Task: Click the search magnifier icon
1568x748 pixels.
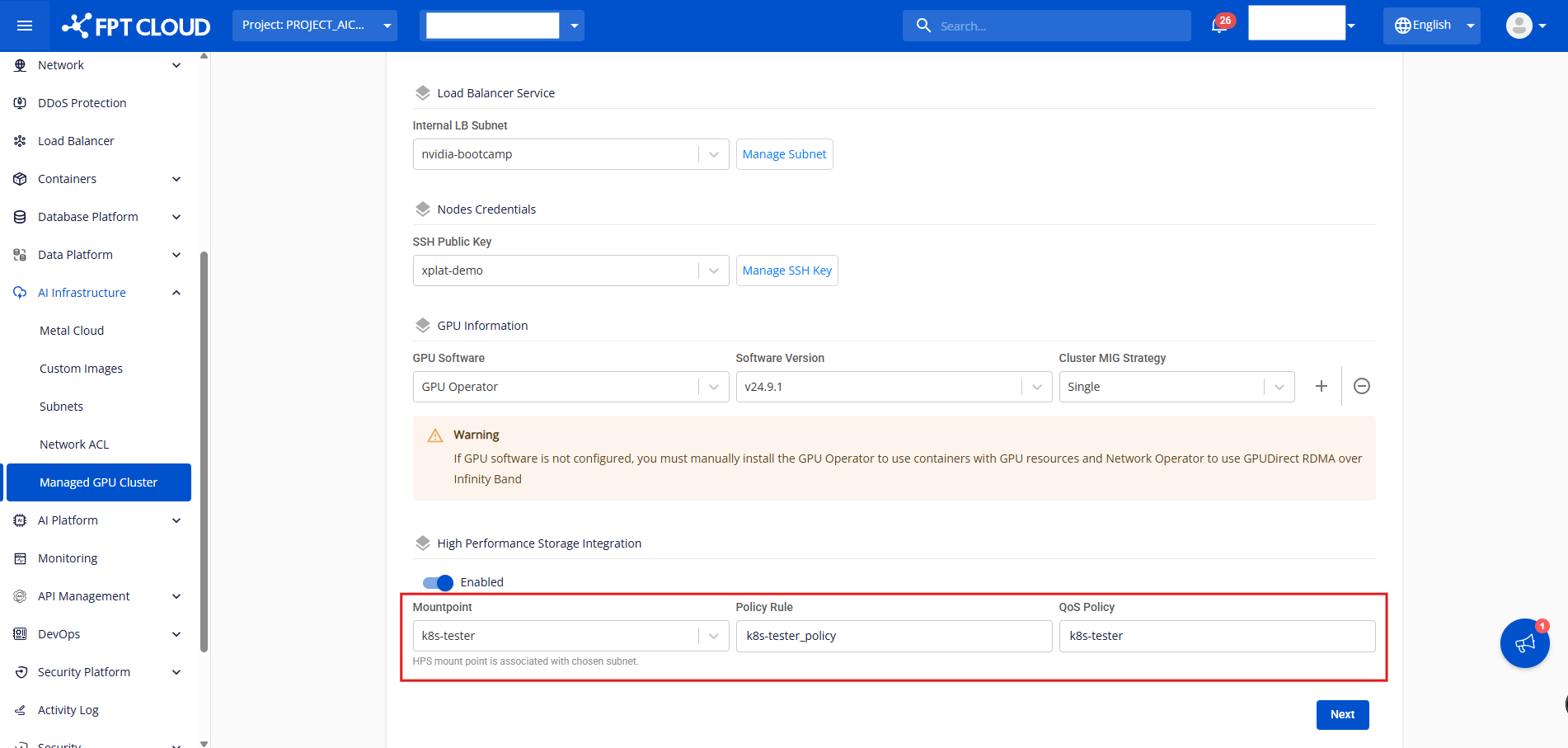Action: tap(923, 26)
